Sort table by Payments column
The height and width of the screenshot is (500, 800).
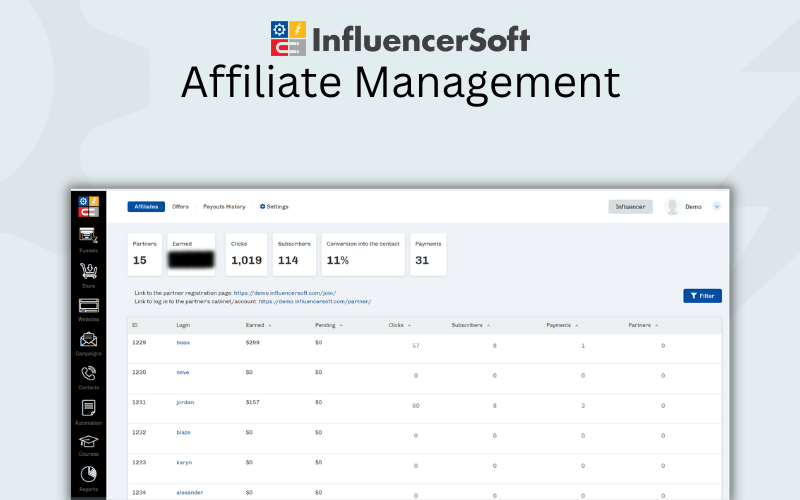(x=562, y=326)
